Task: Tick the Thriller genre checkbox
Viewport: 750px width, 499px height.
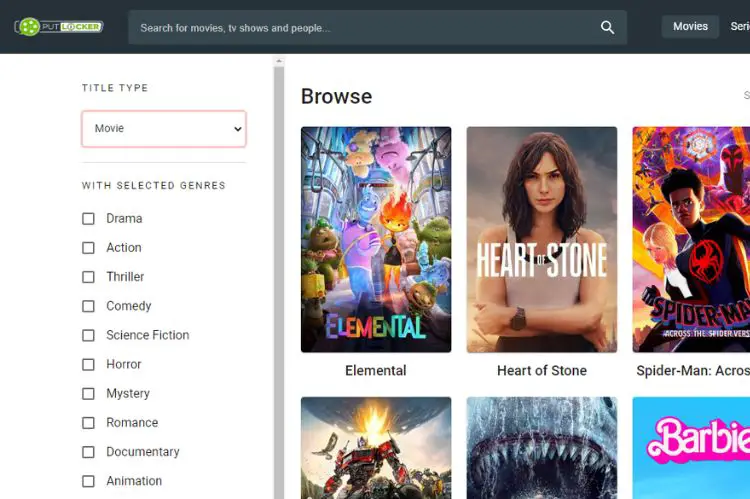Action: point(88,277)
